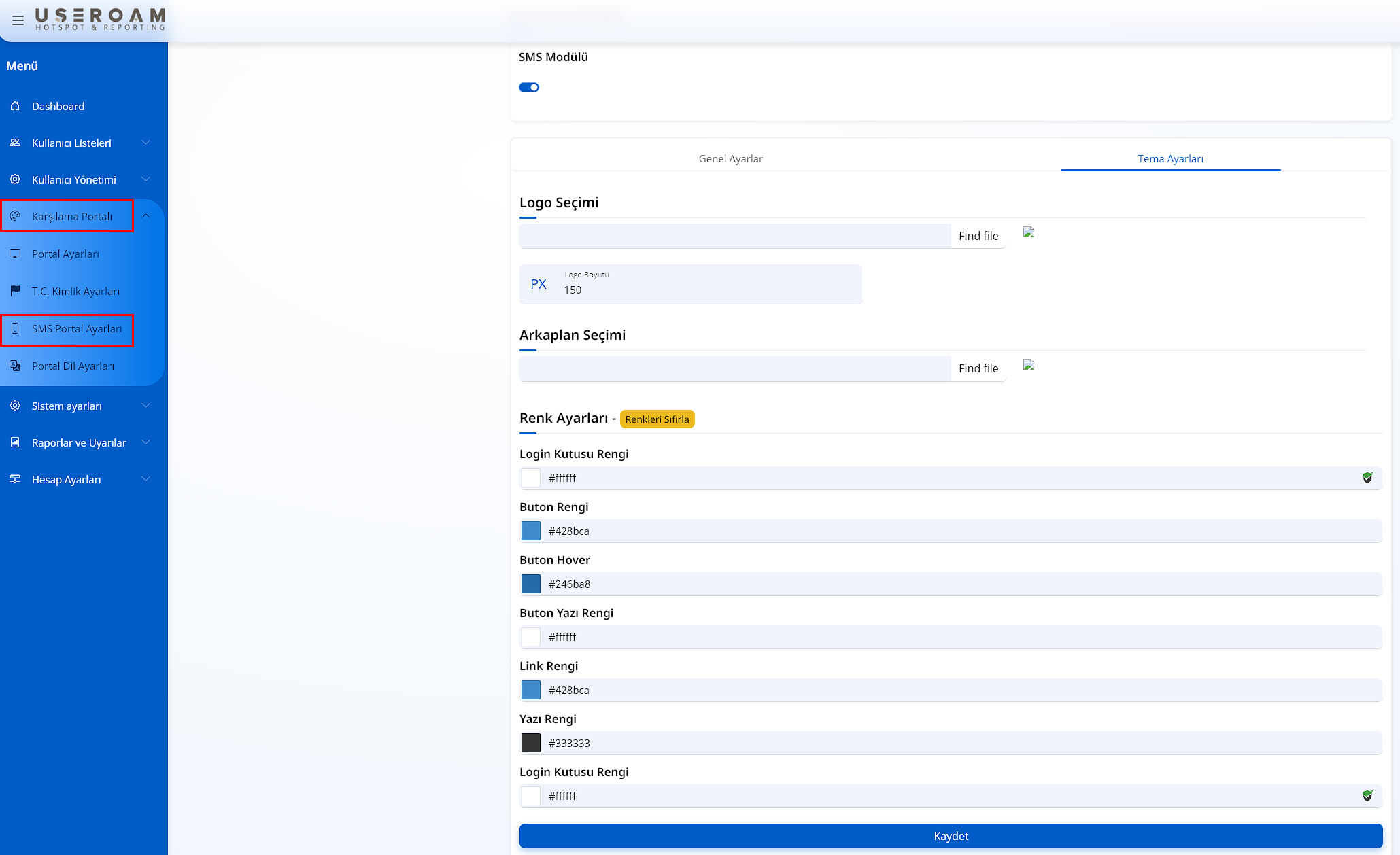Click the T.C. Kimlik Ayarları flag icon

tap(15, 291)
